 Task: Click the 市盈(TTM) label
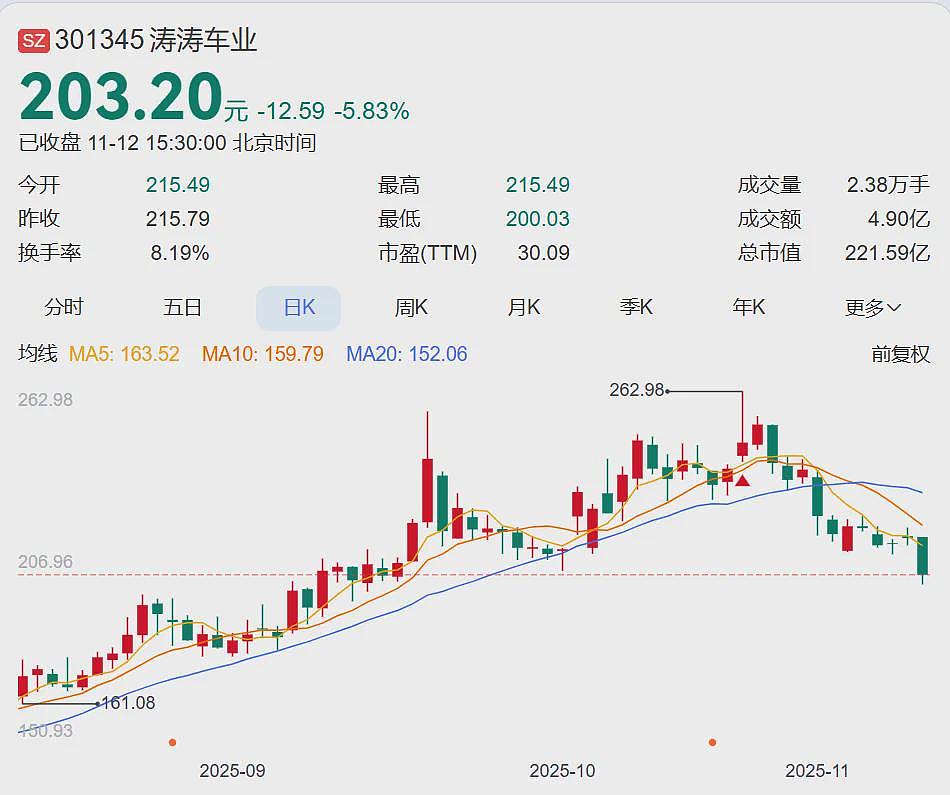tap(427, 253)
